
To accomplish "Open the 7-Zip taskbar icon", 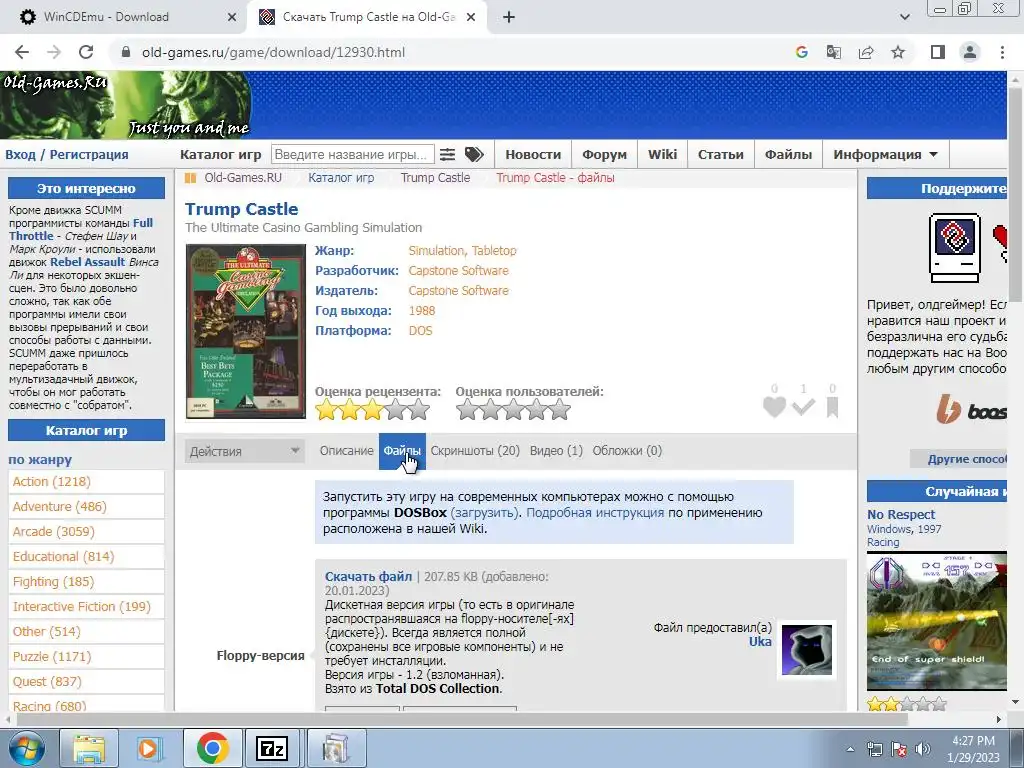I will [272, 748].
